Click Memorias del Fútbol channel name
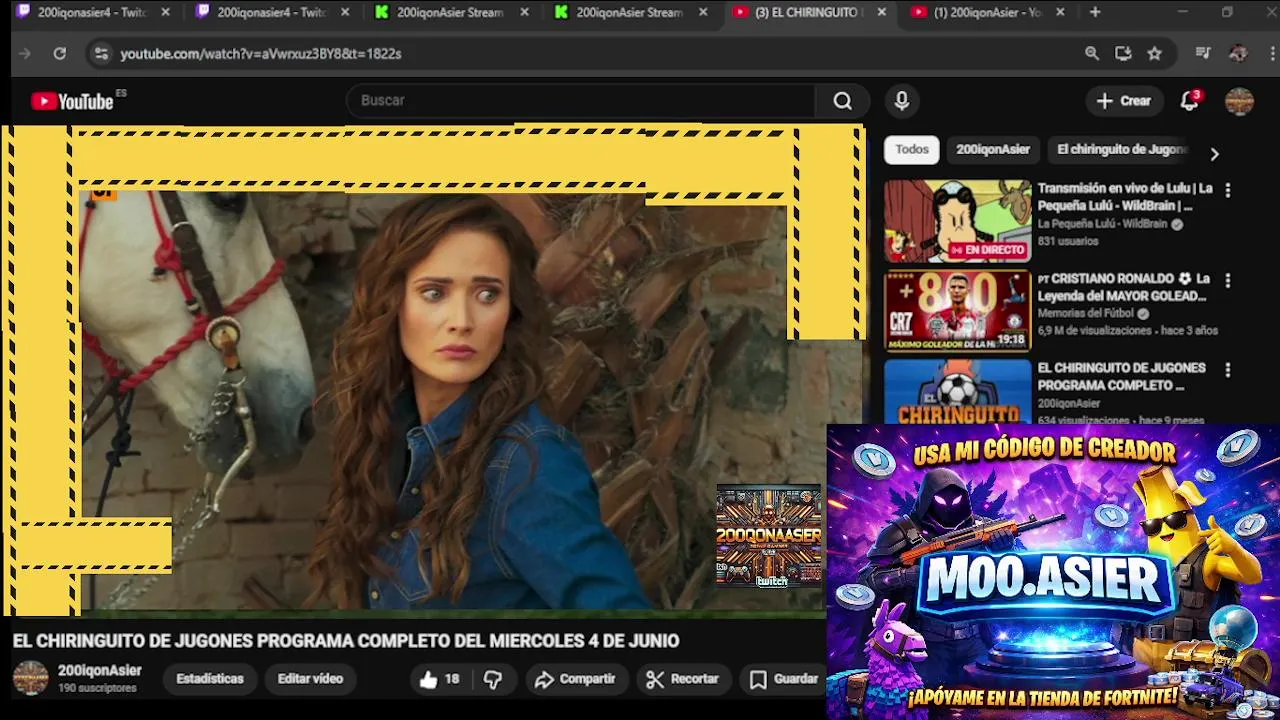1280x720 pixels. click(1086, 314)
